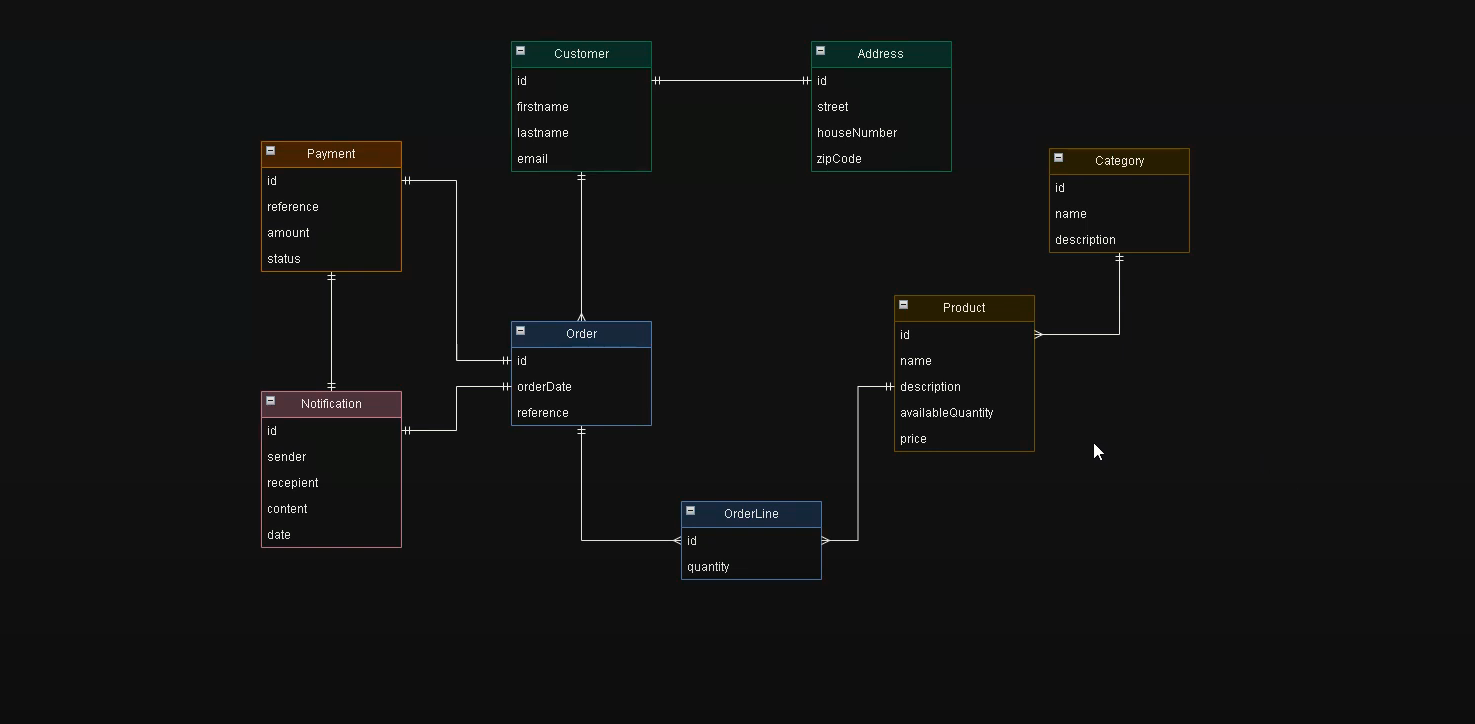Collapse the Payment table

pyautogui.click(x=270, y=151)
